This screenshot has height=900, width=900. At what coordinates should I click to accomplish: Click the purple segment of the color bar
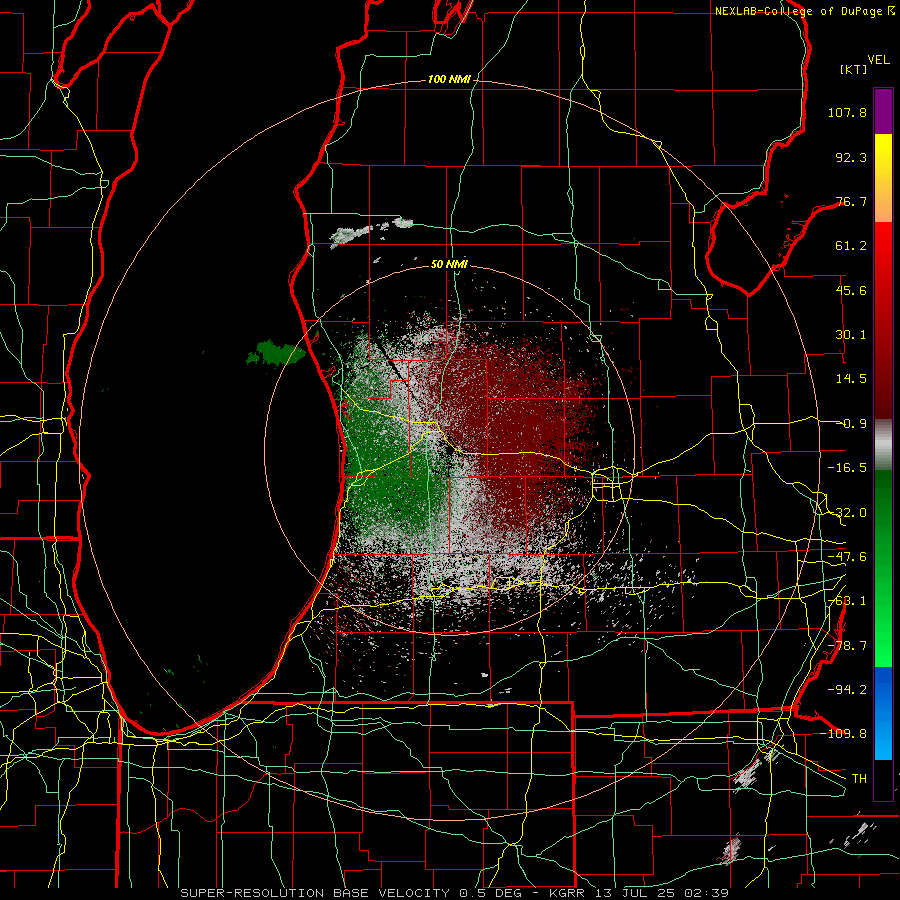click(x=883, y=111)
